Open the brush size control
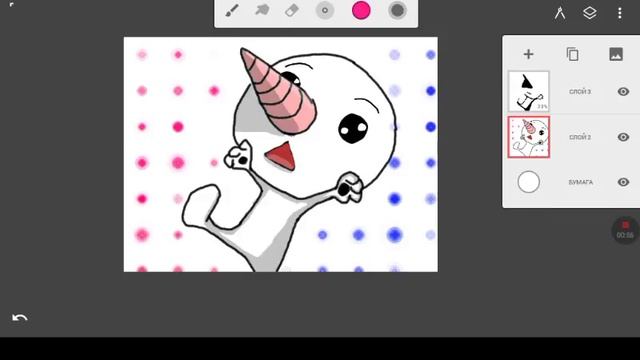The width and height of the screenshot is (640, 360). (325, 11)
